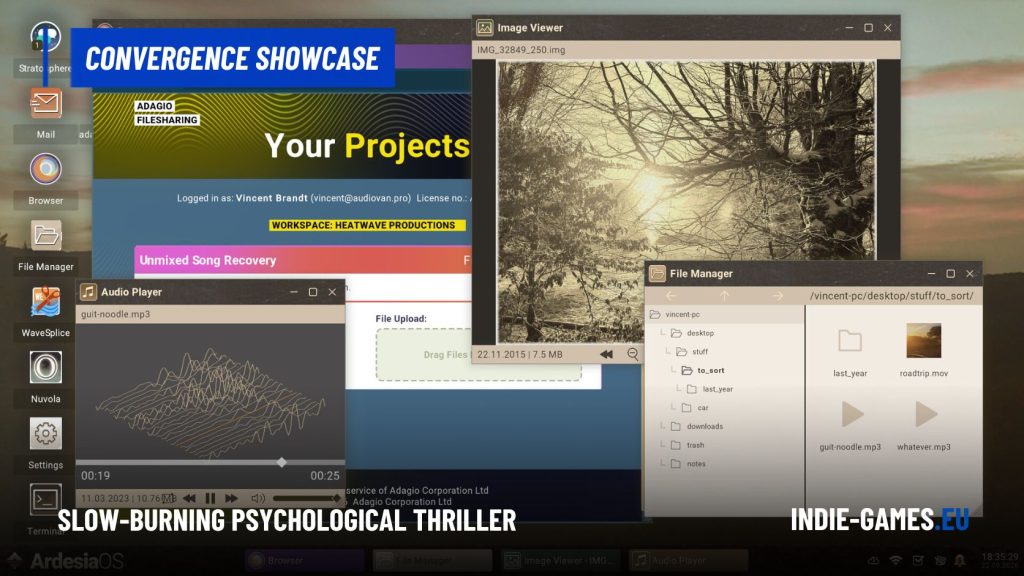1024x576 pixels.
Task: Launch the WaveSplice app icon
Action: point(46,302)
